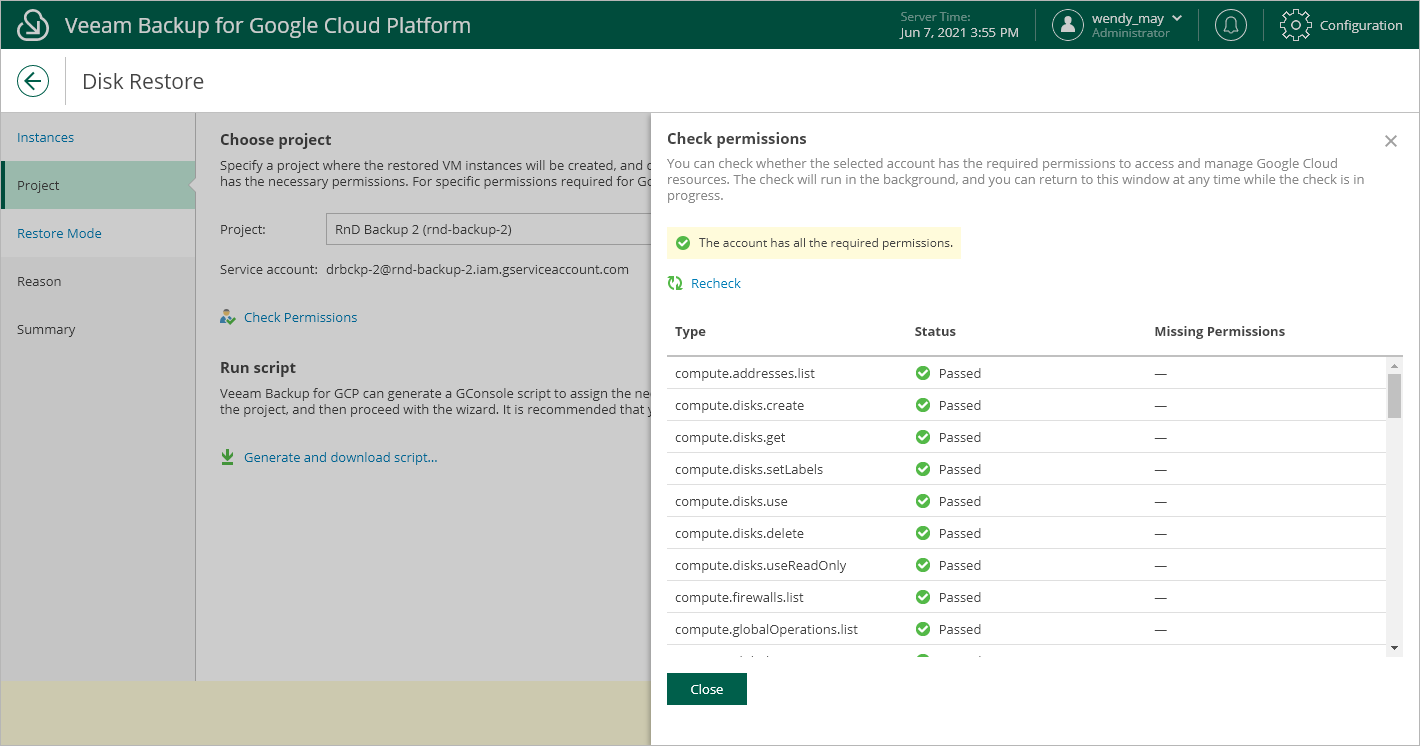Expand the wendy_may account dropdown
The height and width of the screenshot is (746, 1420).
1176,18
